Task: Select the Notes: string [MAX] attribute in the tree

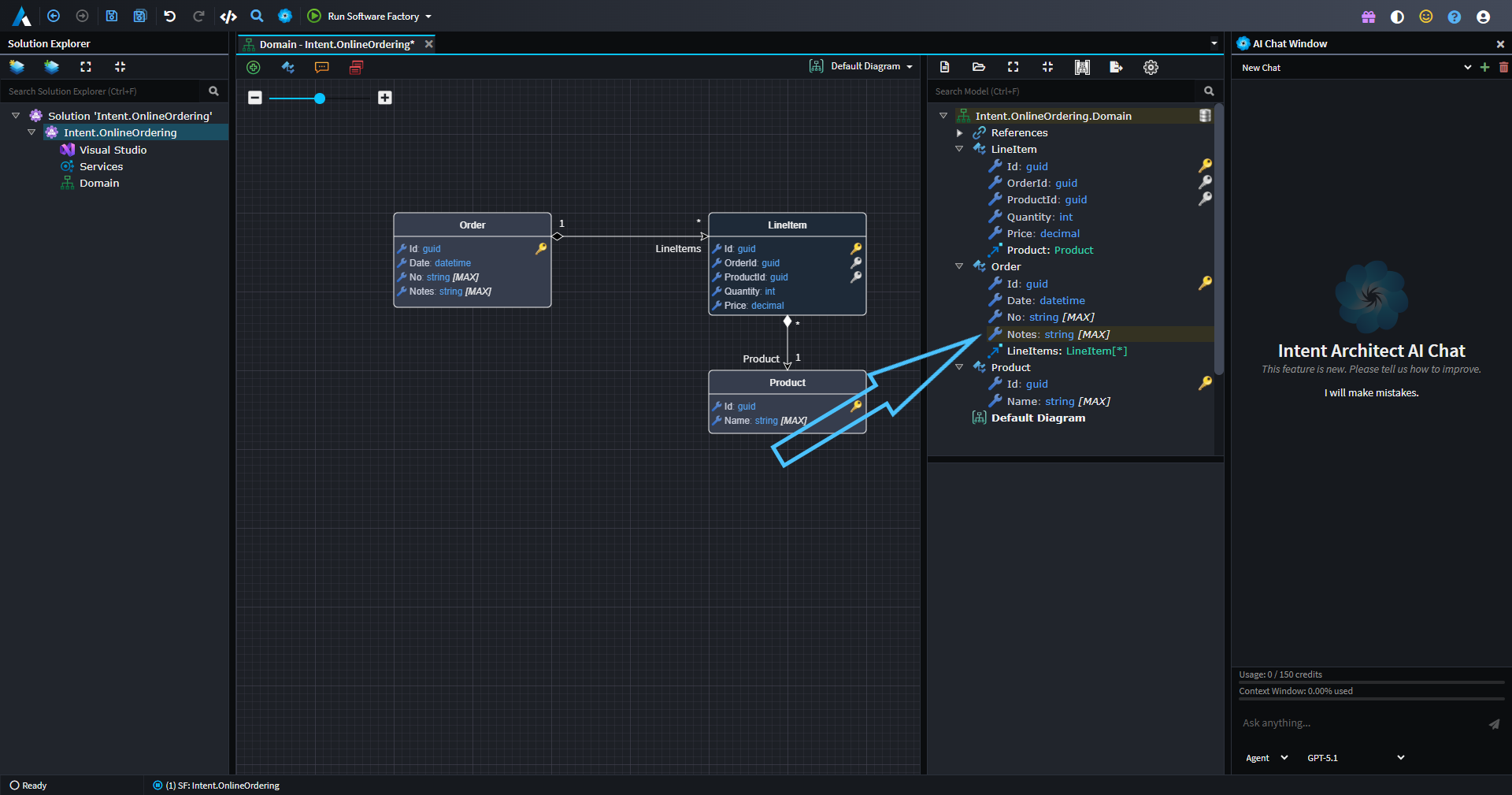Action: [1058, 334]
